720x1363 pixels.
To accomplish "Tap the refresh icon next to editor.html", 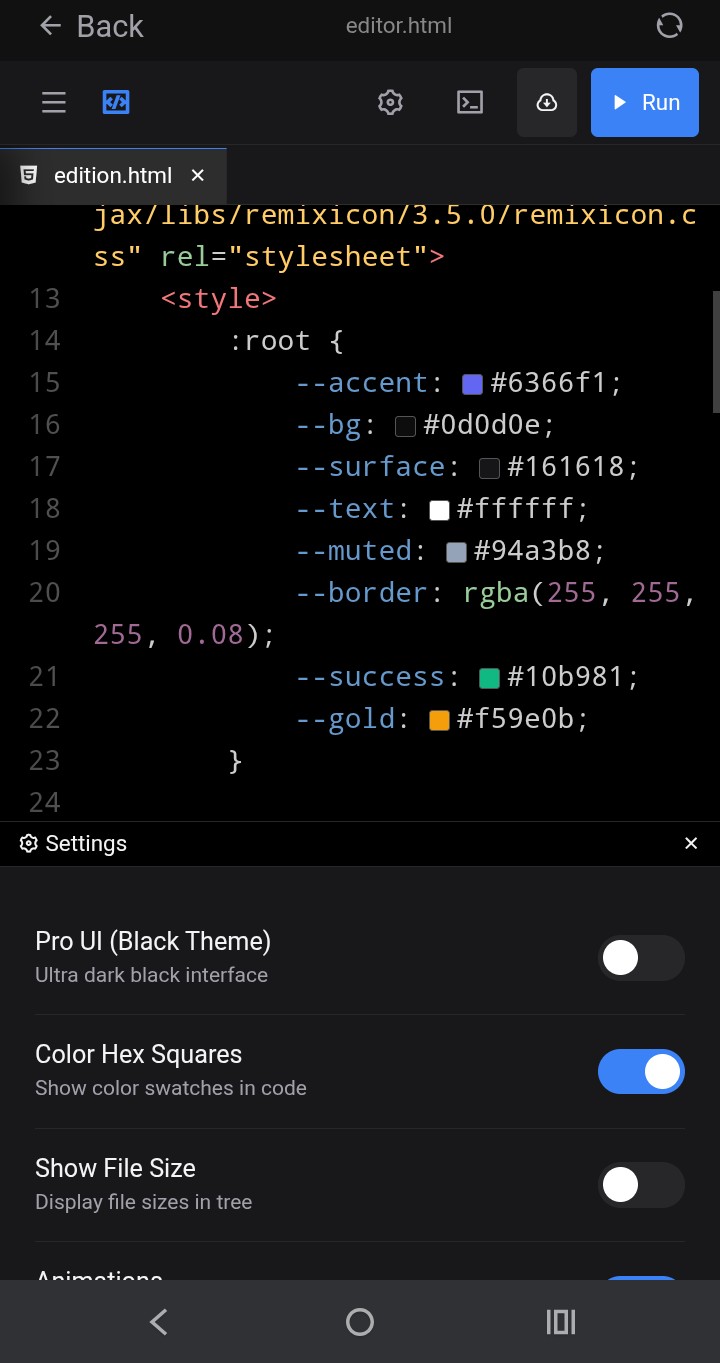I will 669,25.
